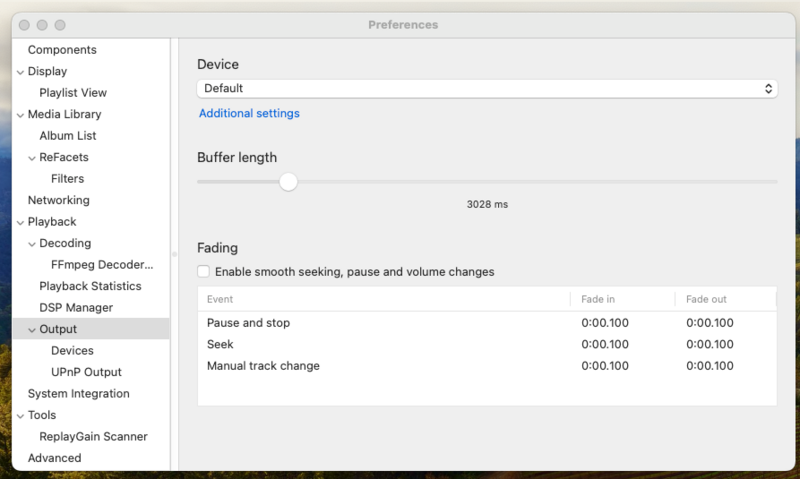The height and width of the screenshot is (479, 800).
Task: Enable smooth seeking, pause and volume changes
Action: [x=204, y=272]
